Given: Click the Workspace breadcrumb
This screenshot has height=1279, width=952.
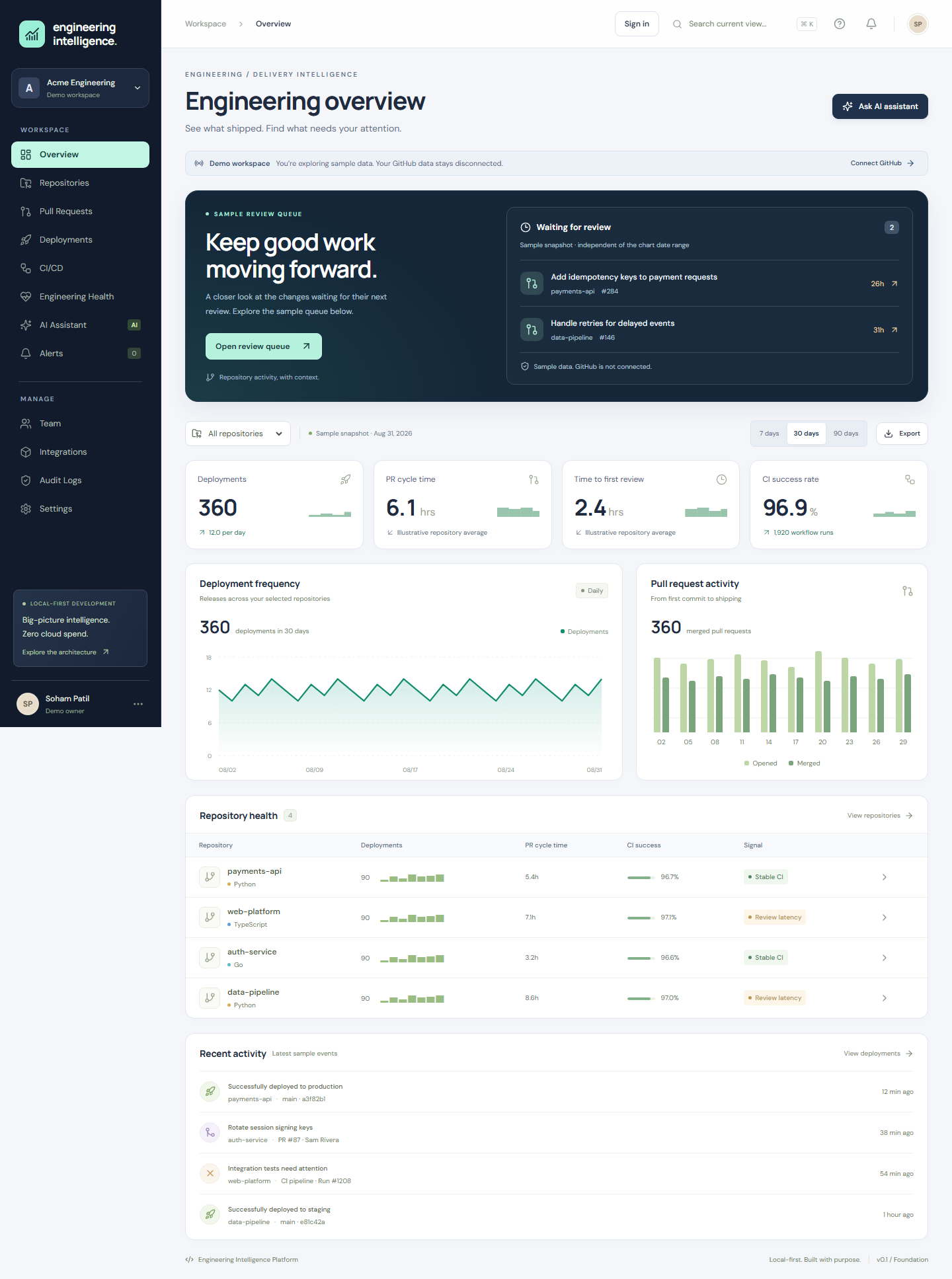Looking at the screenshot, I should [x=206, y=24].
